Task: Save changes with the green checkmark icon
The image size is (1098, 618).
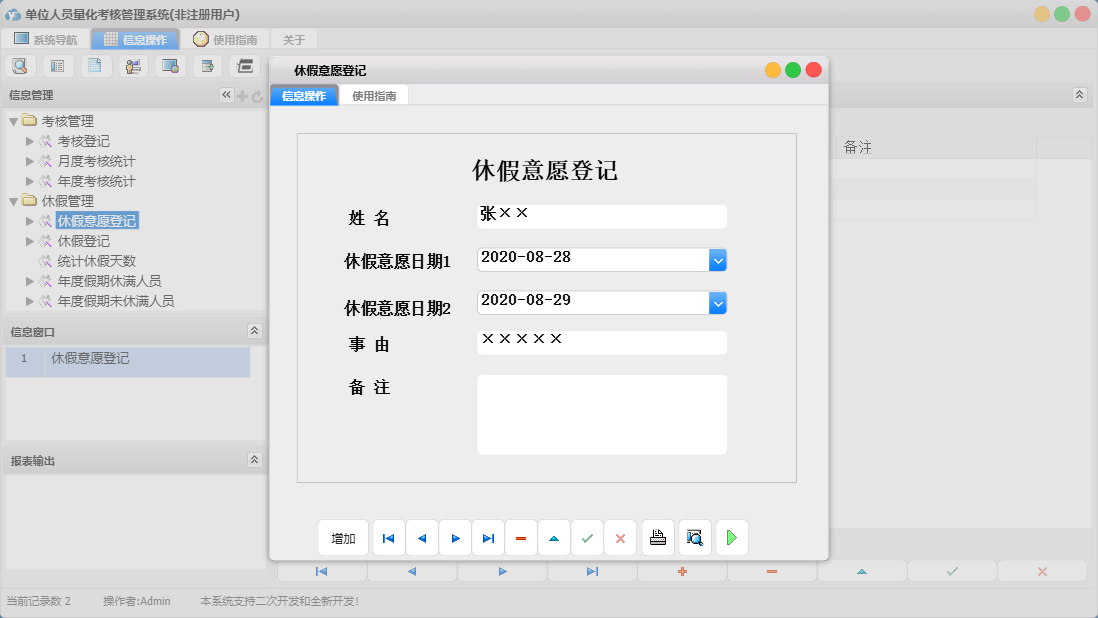Action: click(587, 537)
